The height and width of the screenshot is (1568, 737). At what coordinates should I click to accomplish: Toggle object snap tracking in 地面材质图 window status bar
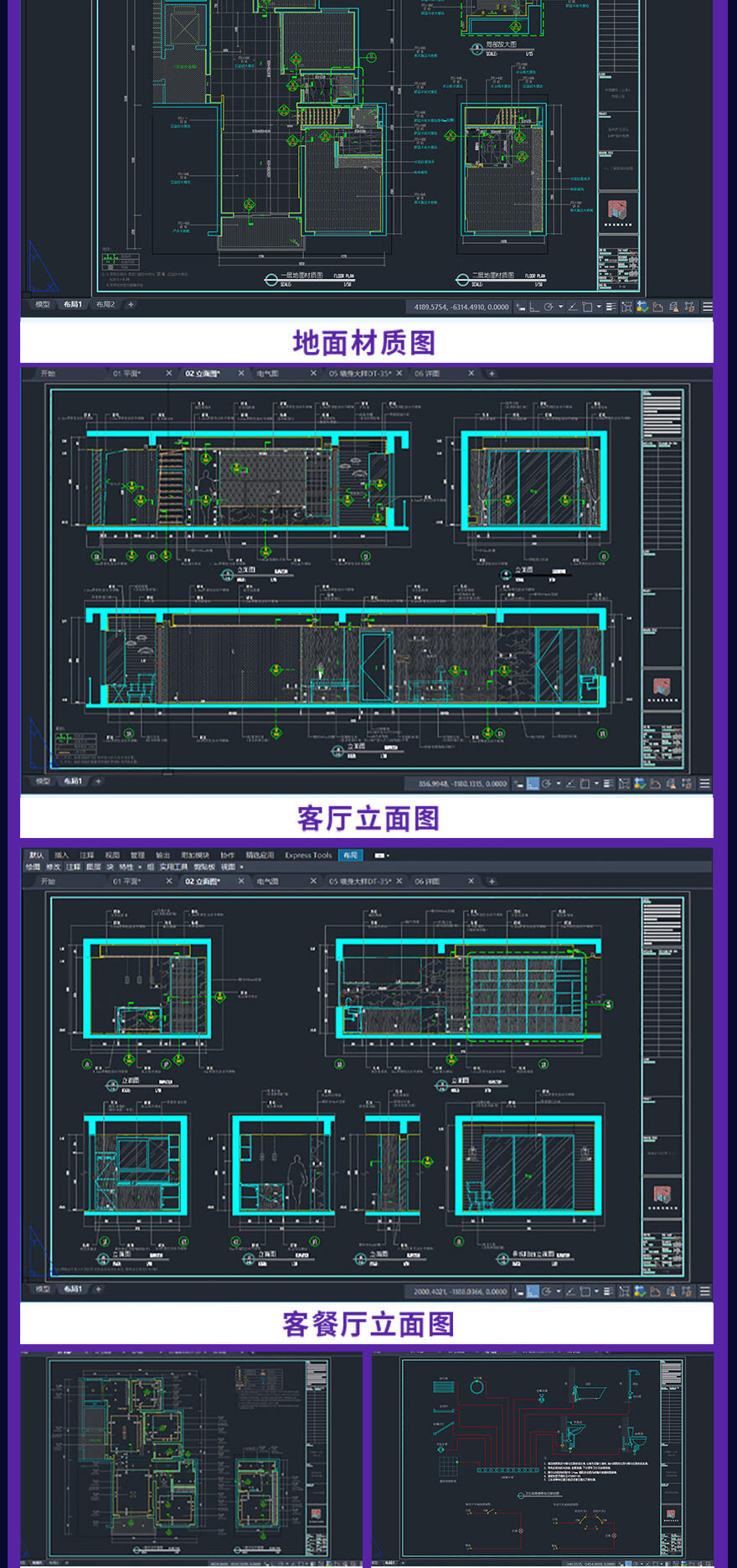(574, 307)
